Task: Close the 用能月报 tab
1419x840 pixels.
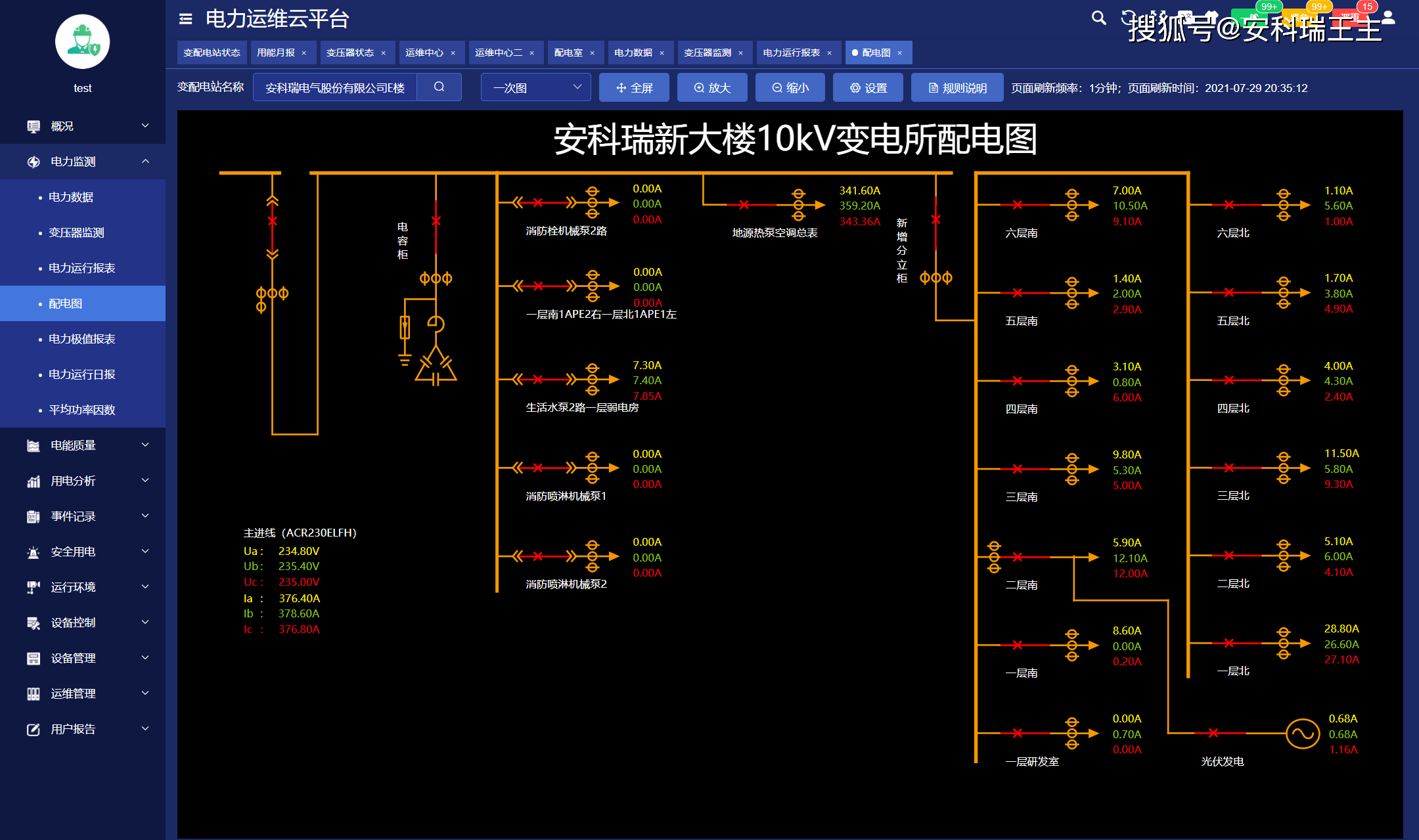Action: click(304, 53)
